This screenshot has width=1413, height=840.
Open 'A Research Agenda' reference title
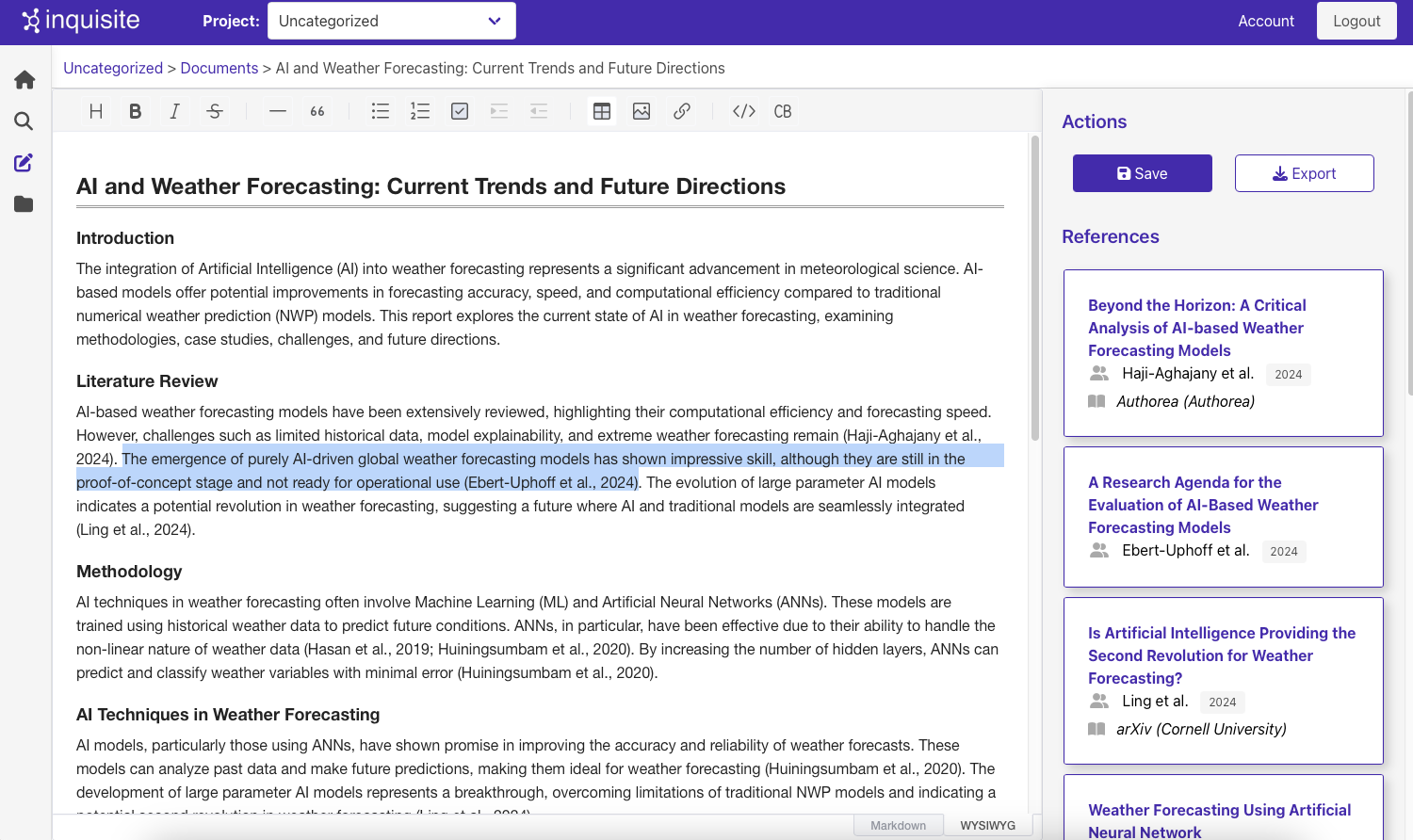coord(1203,505)
